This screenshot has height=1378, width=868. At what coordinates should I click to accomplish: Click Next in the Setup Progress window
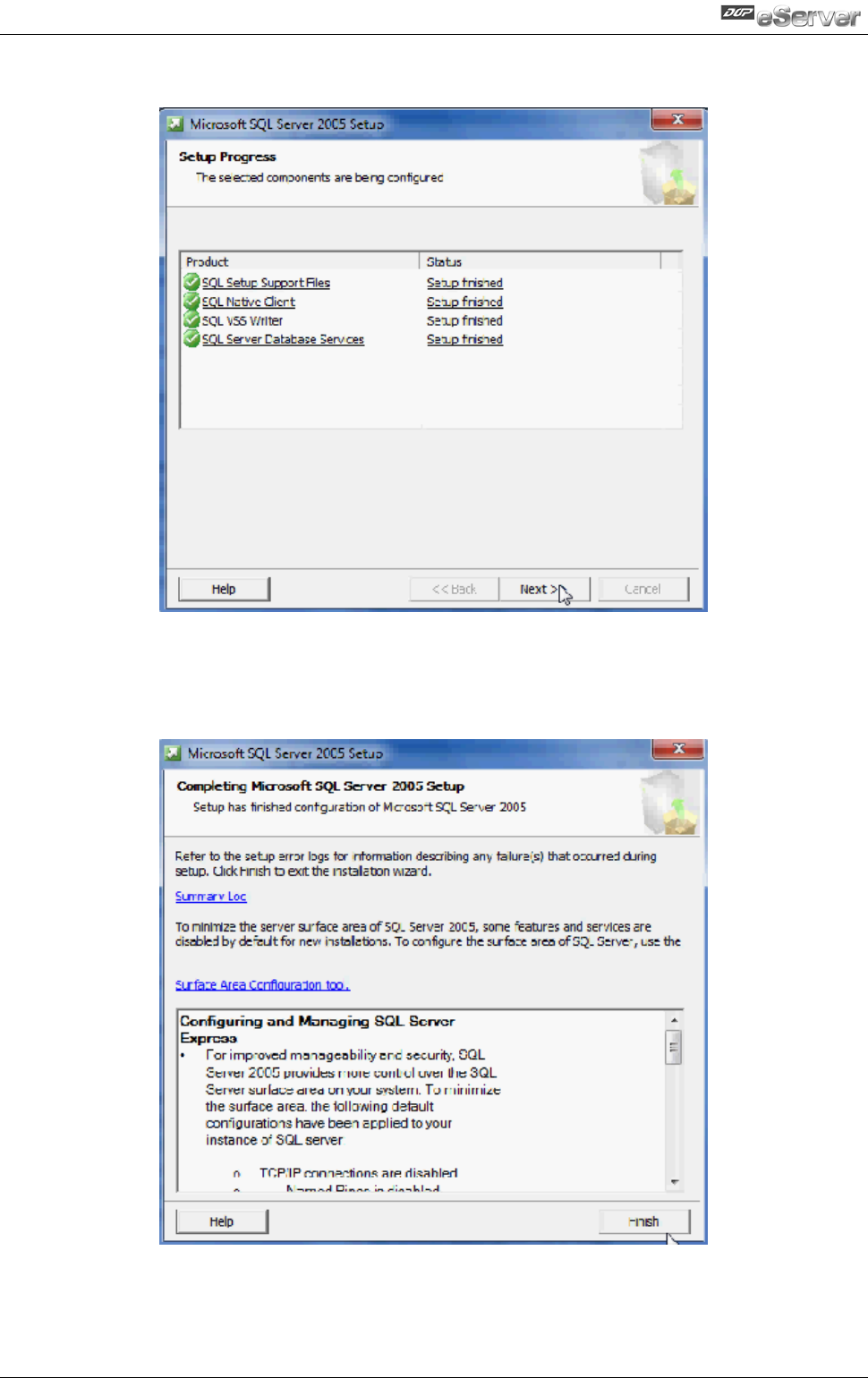tap(544, 589)
